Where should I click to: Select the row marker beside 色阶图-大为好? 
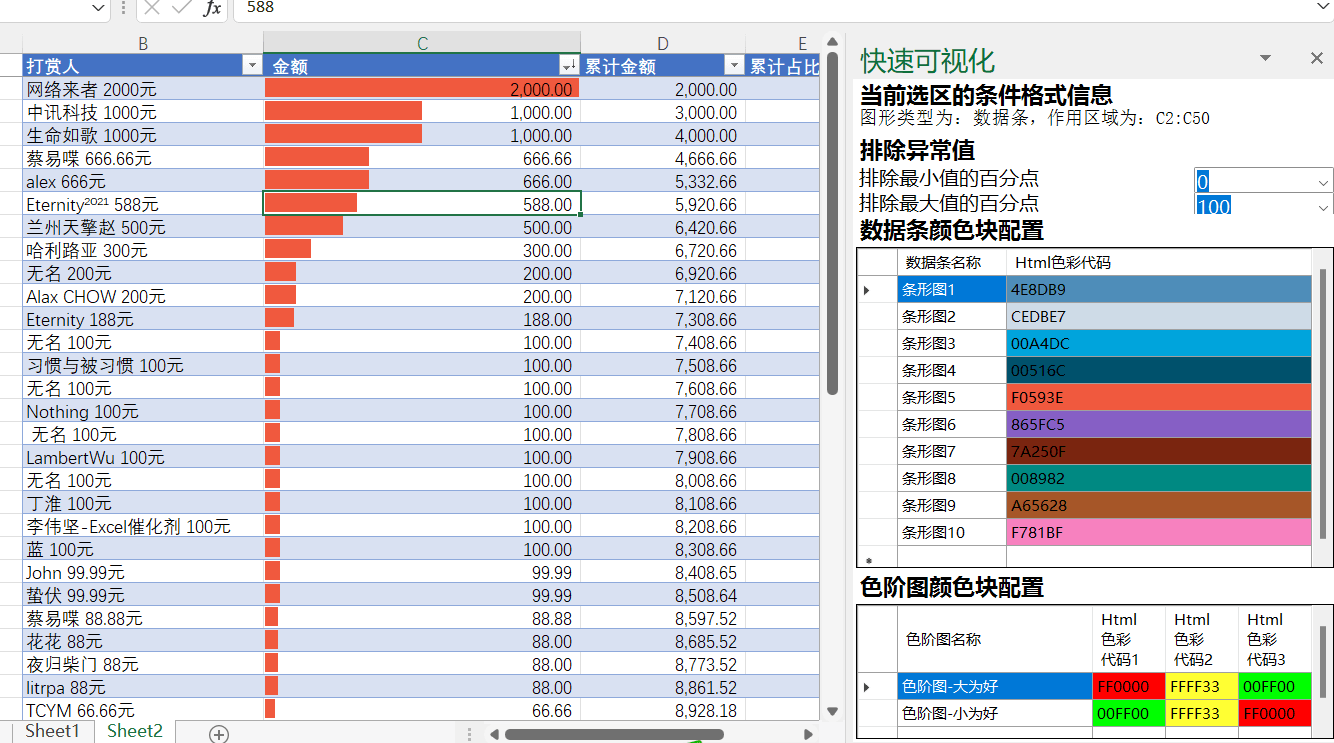[877, 687]
